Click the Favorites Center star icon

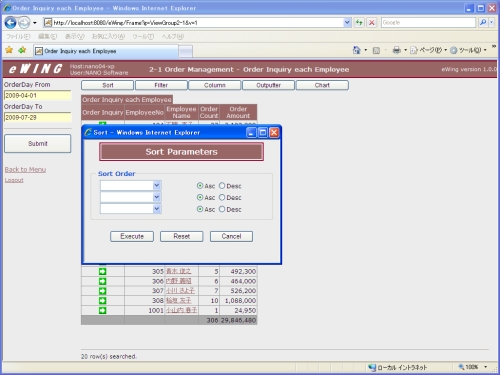(x=9, y=50)
